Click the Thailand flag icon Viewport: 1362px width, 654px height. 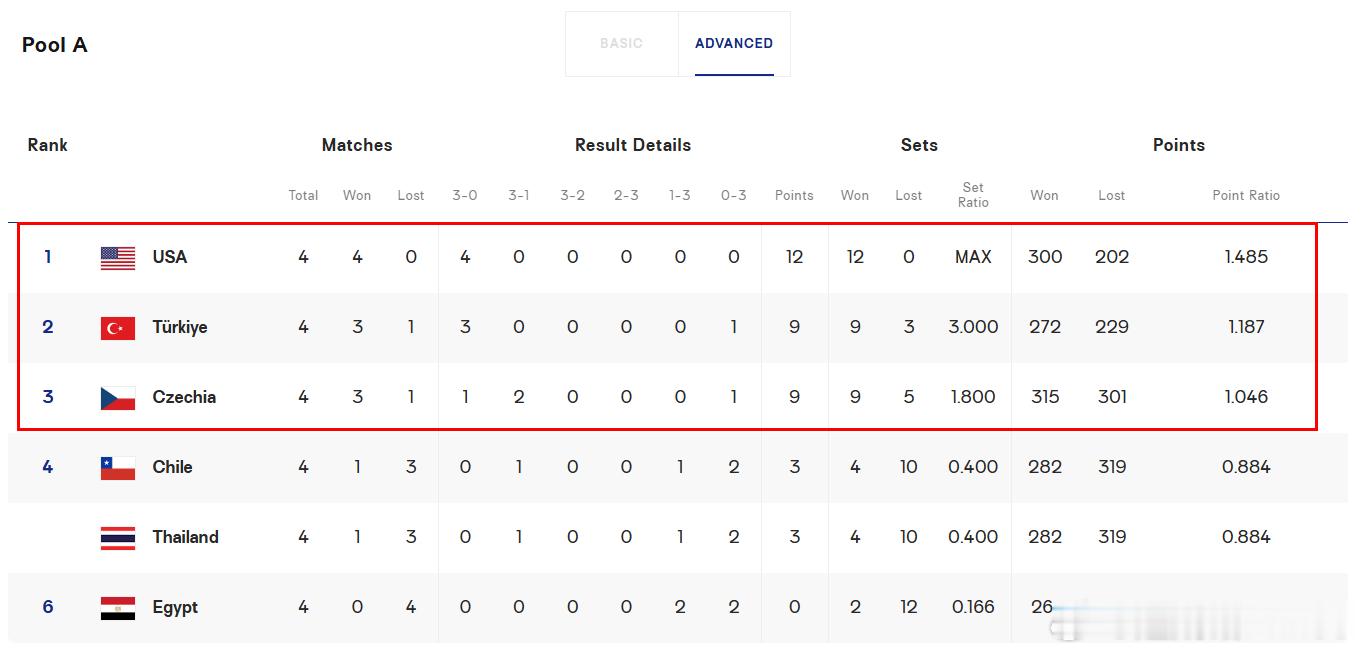click(x=118, y=538)
